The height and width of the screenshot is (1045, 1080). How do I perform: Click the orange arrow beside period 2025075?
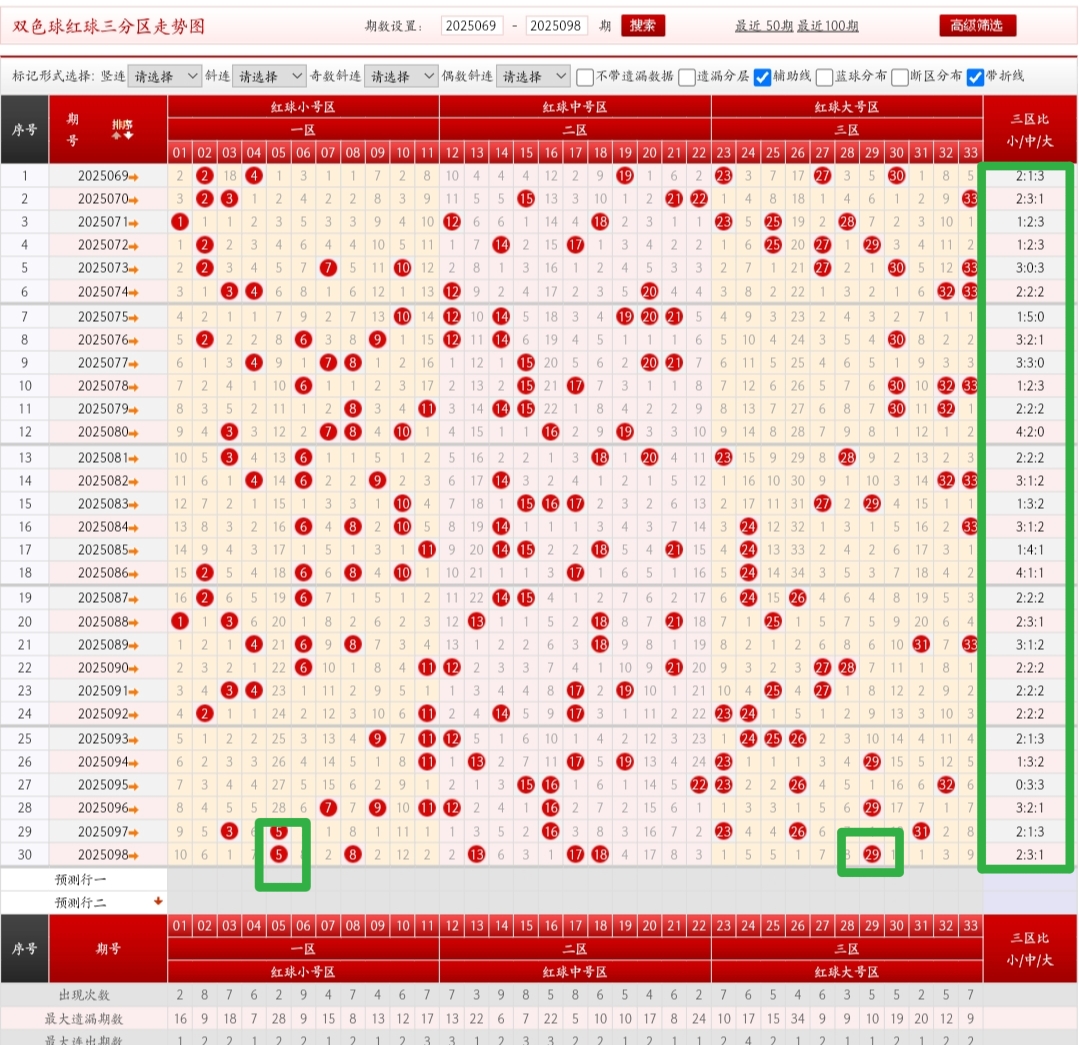click(x=134, y=318)
